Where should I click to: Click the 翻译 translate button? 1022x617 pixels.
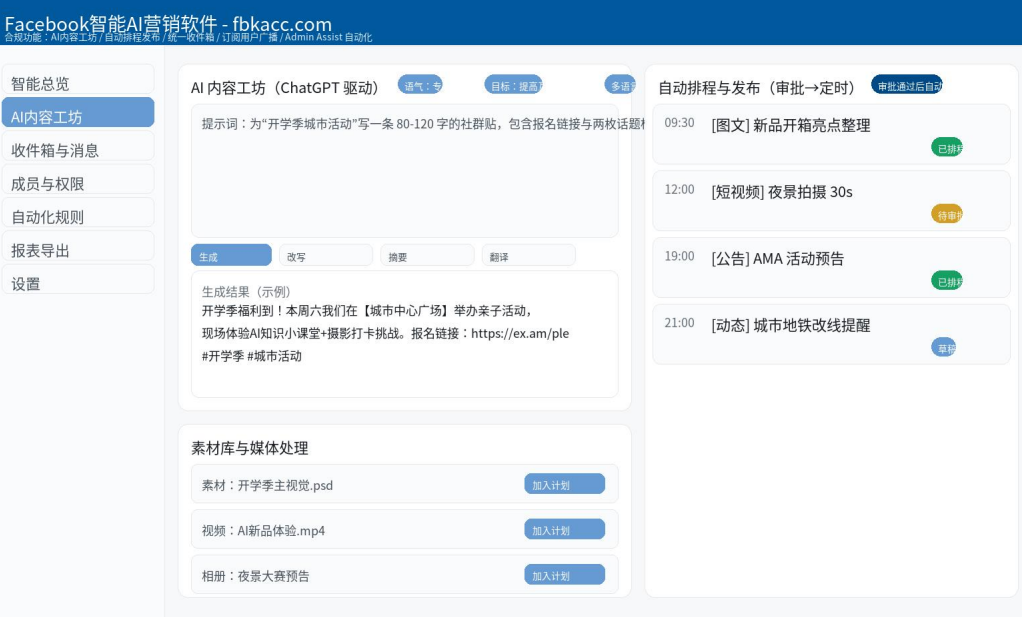(528, 256)
